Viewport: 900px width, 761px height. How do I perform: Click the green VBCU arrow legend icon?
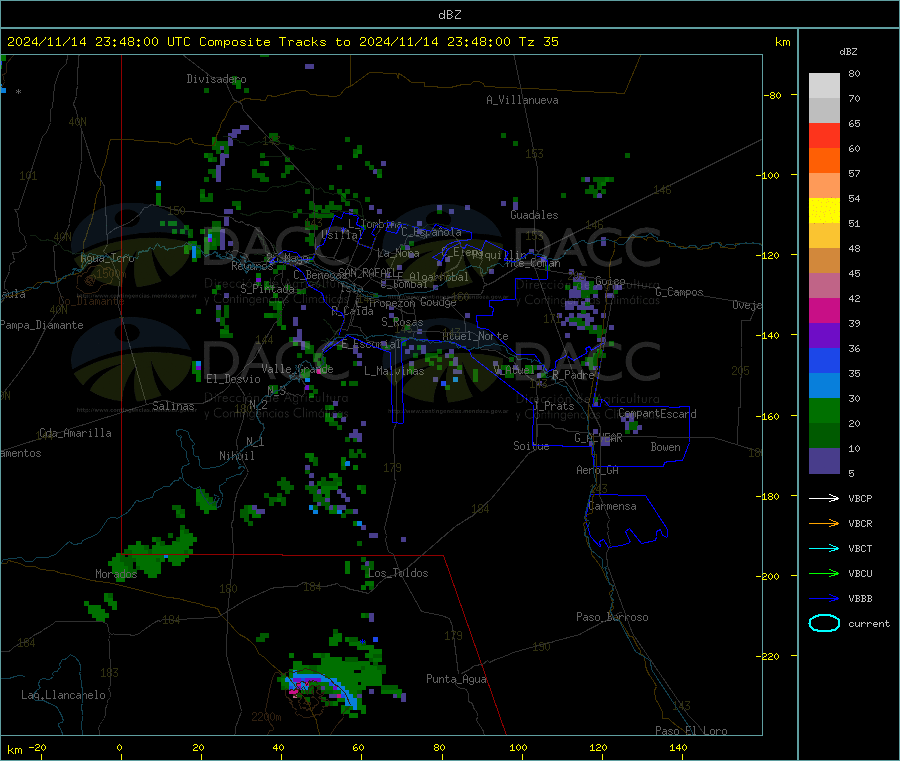click(x=824, y=573)
